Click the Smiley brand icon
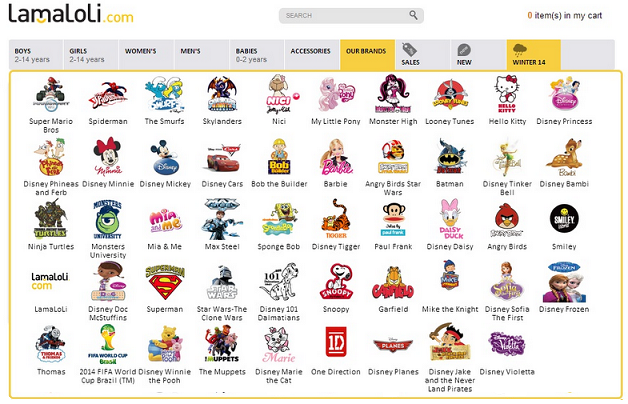Screen dimensions: 628x404 [564, 219]
